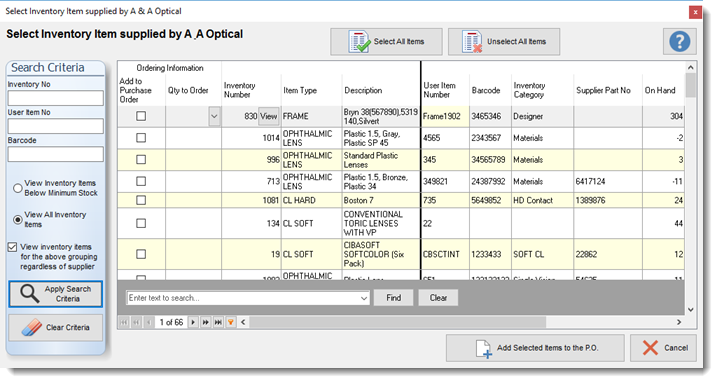Add Selected Items to the P.O.

coord(535,348)
